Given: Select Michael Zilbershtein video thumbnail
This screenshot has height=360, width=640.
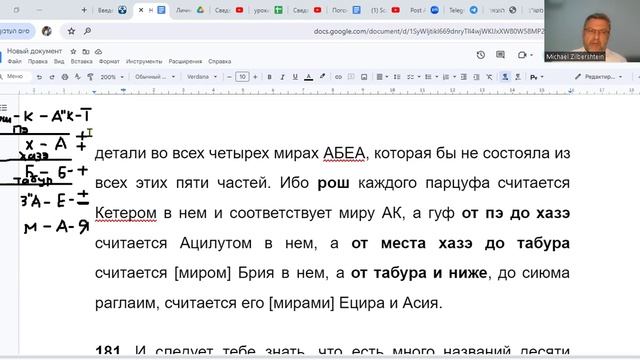Looking at the screenshot, I should pos(592,31).
